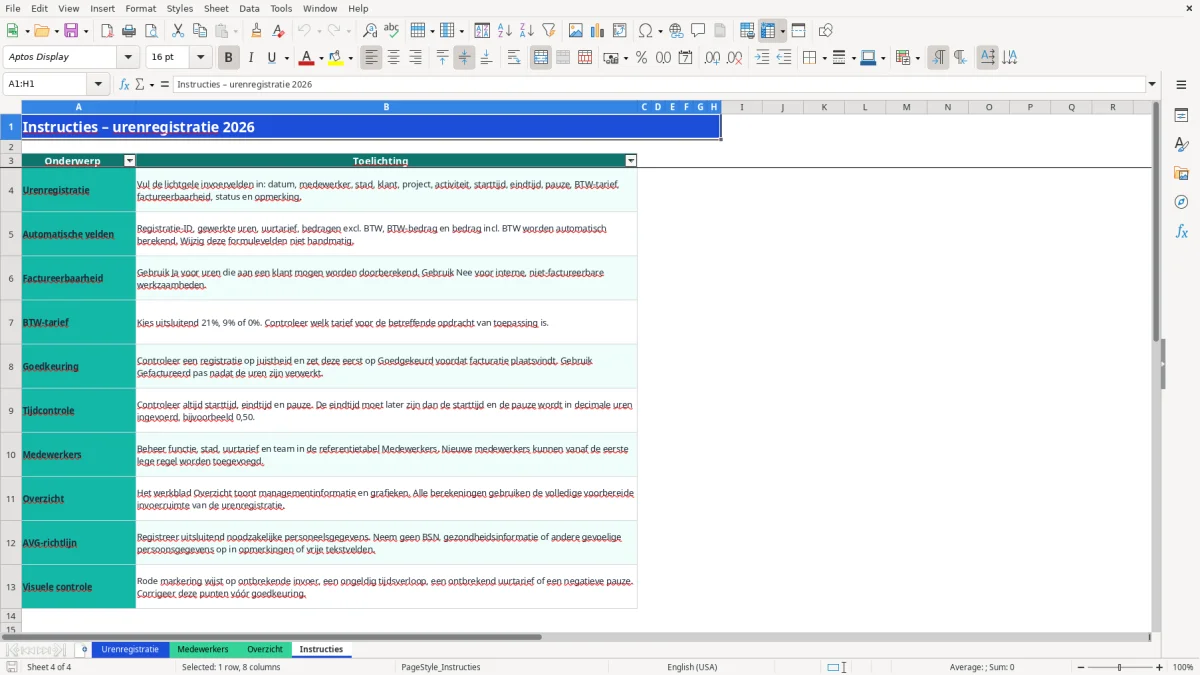Open the Tools menu

(281, 8)
